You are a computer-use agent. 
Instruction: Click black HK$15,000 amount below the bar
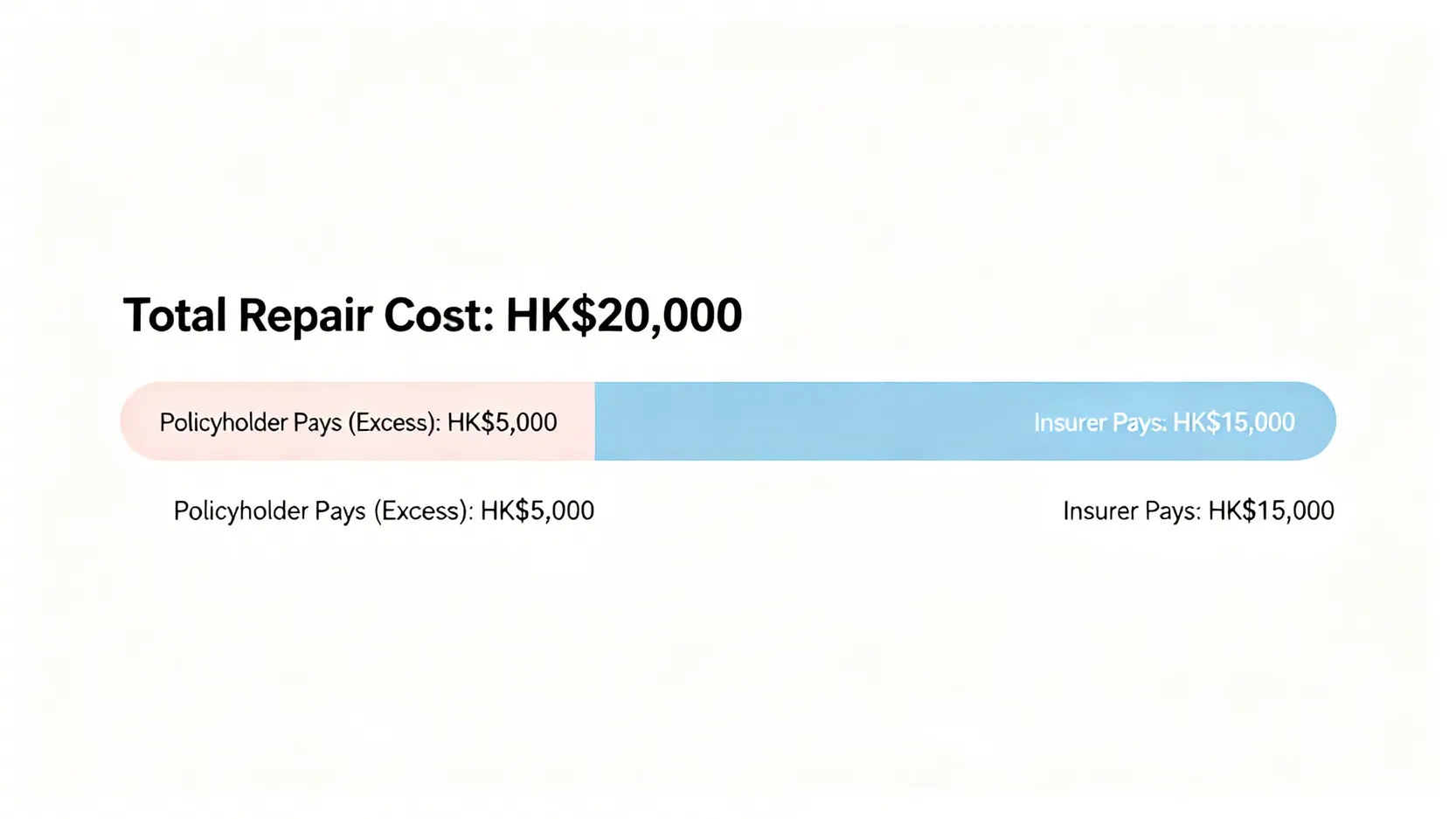(x=1272, y=511)
